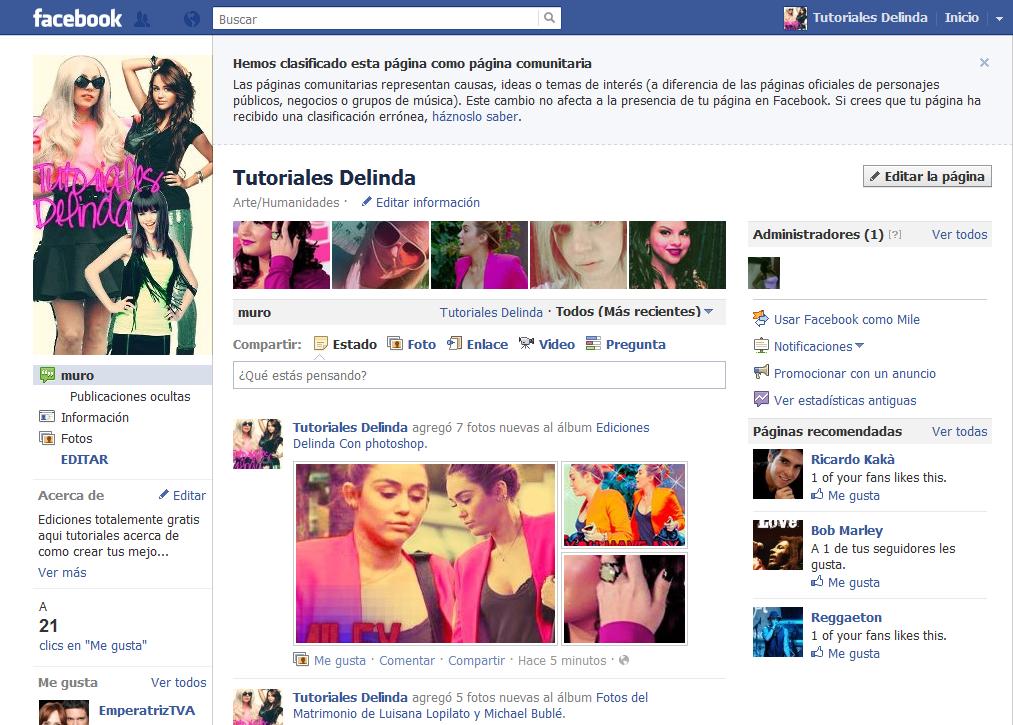Click the Editar la página button

pos(927,176)
